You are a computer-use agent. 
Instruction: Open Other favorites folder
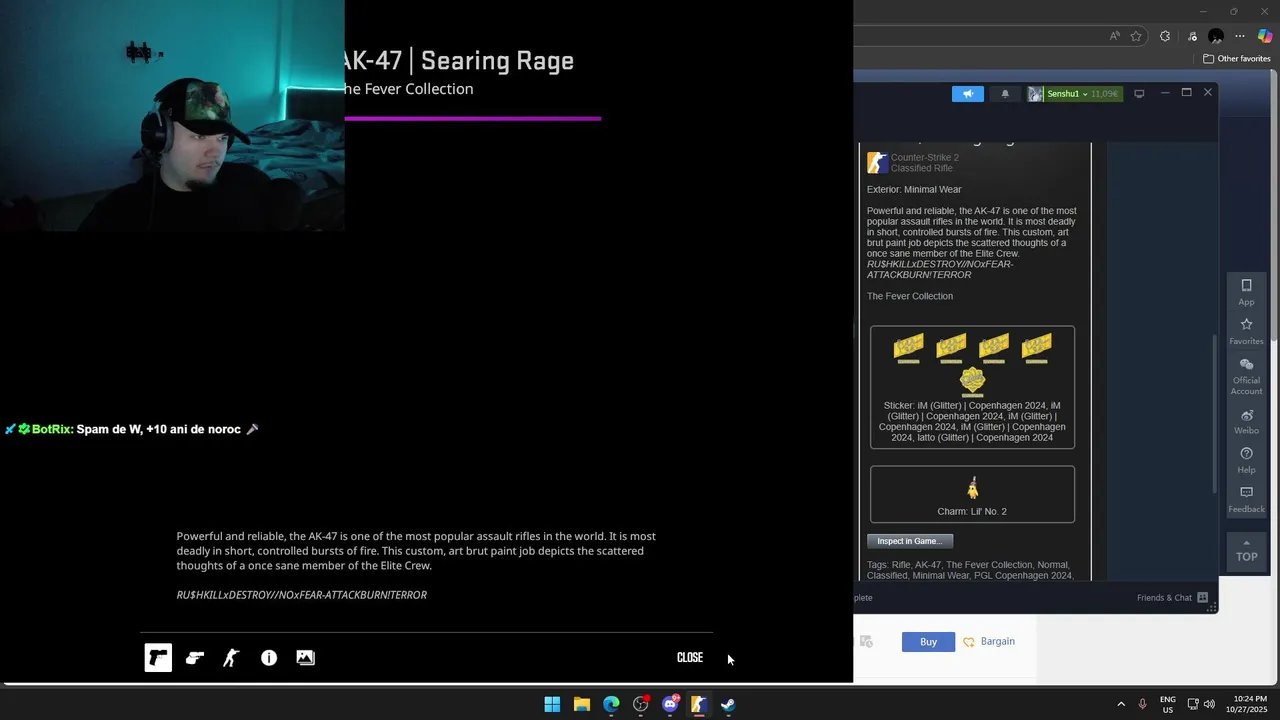click(1237, 59)
